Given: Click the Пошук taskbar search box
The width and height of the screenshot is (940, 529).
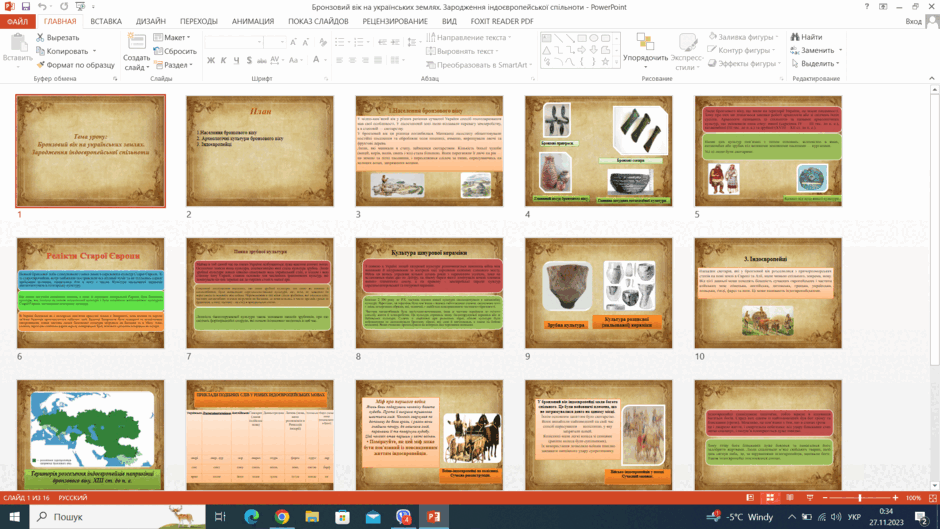Looking at the screenshot, I should point(117,516).
